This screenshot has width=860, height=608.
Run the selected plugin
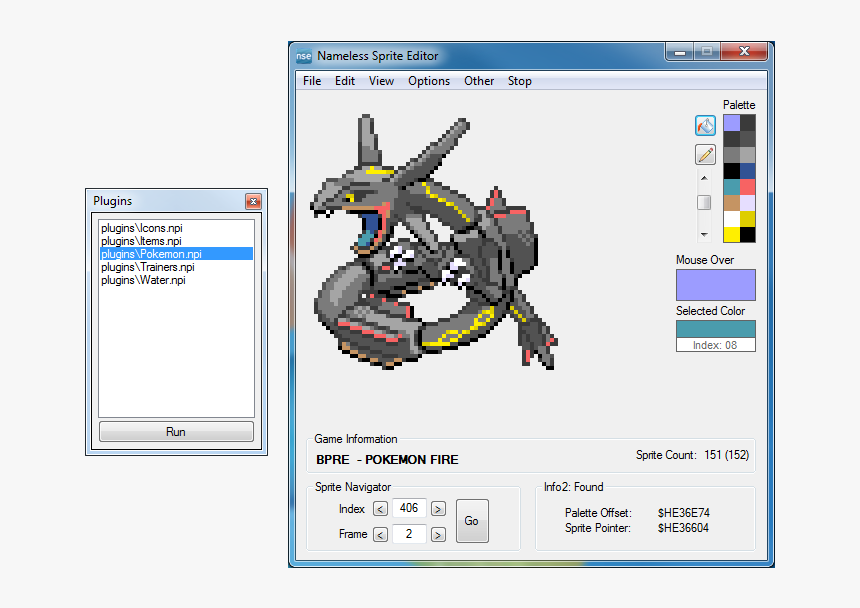(176, 431)
